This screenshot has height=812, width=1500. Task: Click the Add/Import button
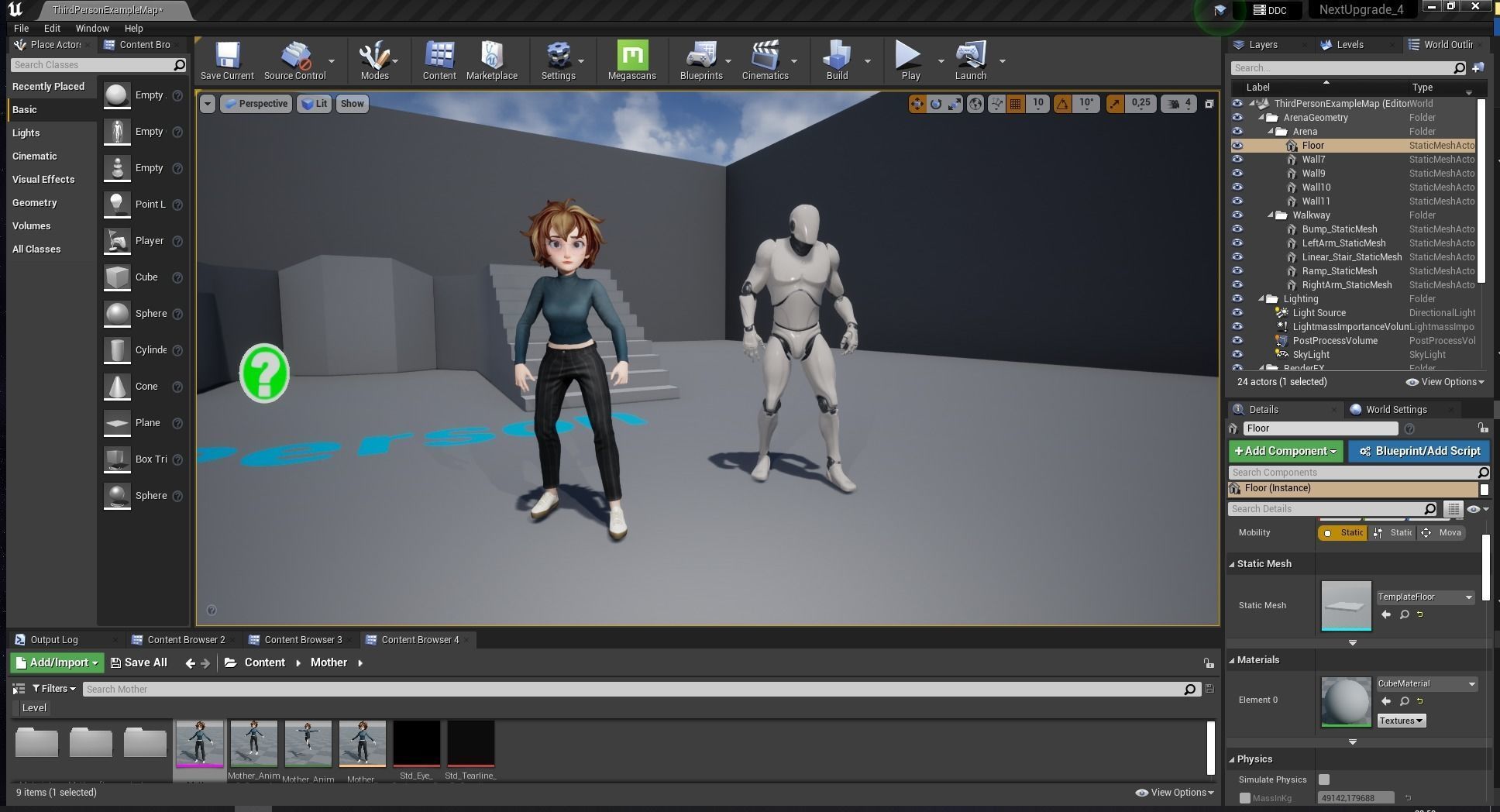tap(57, 663)
